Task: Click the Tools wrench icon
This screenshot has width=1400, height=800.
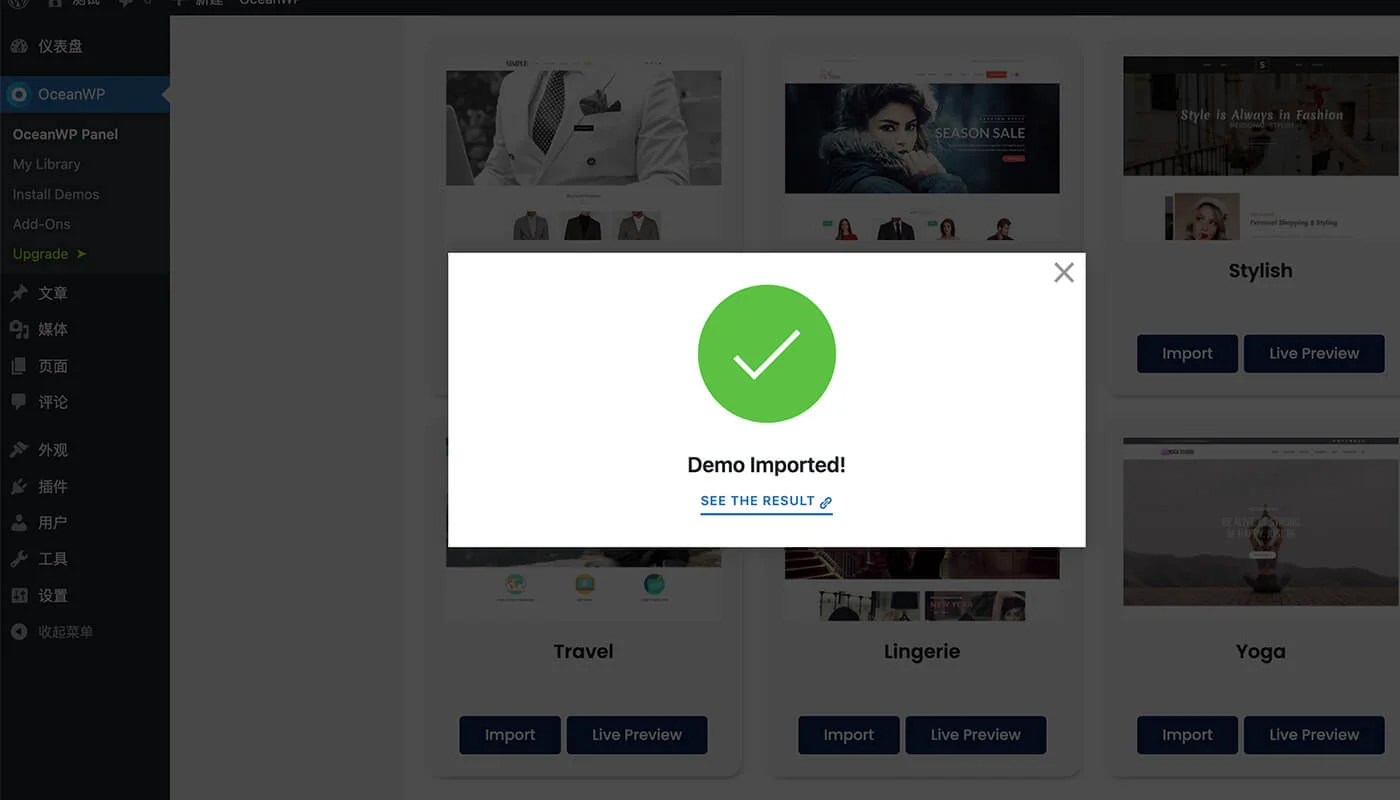Action: (19, 559)
